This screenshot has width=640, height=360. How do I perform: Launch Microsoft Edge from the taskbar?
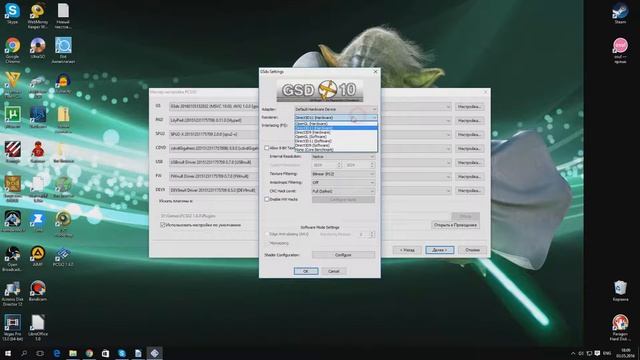(x=57, y=353)
